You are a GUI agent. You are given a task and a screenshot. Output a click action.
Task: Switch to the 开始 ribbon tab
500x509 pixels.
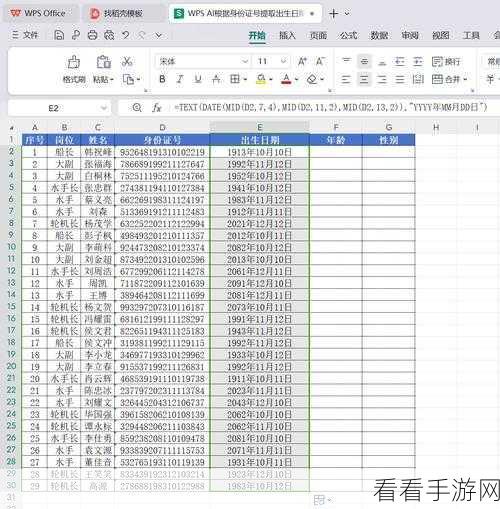click(x=257, y=35)
